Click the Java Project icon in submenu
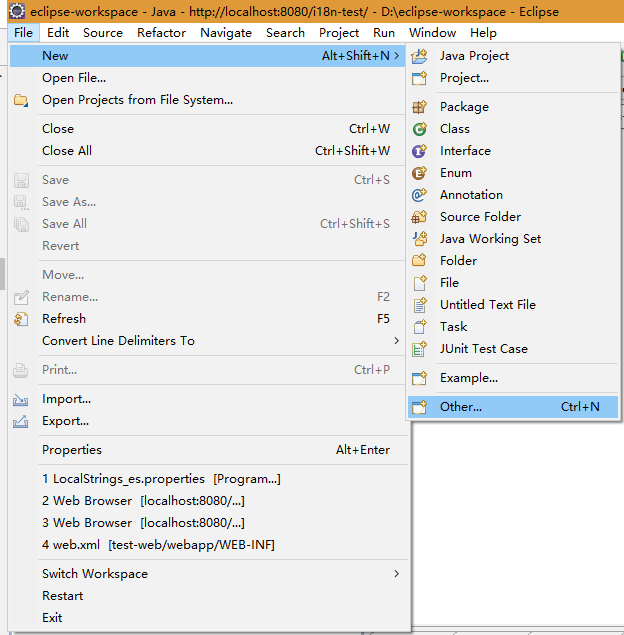 [419, 56]
